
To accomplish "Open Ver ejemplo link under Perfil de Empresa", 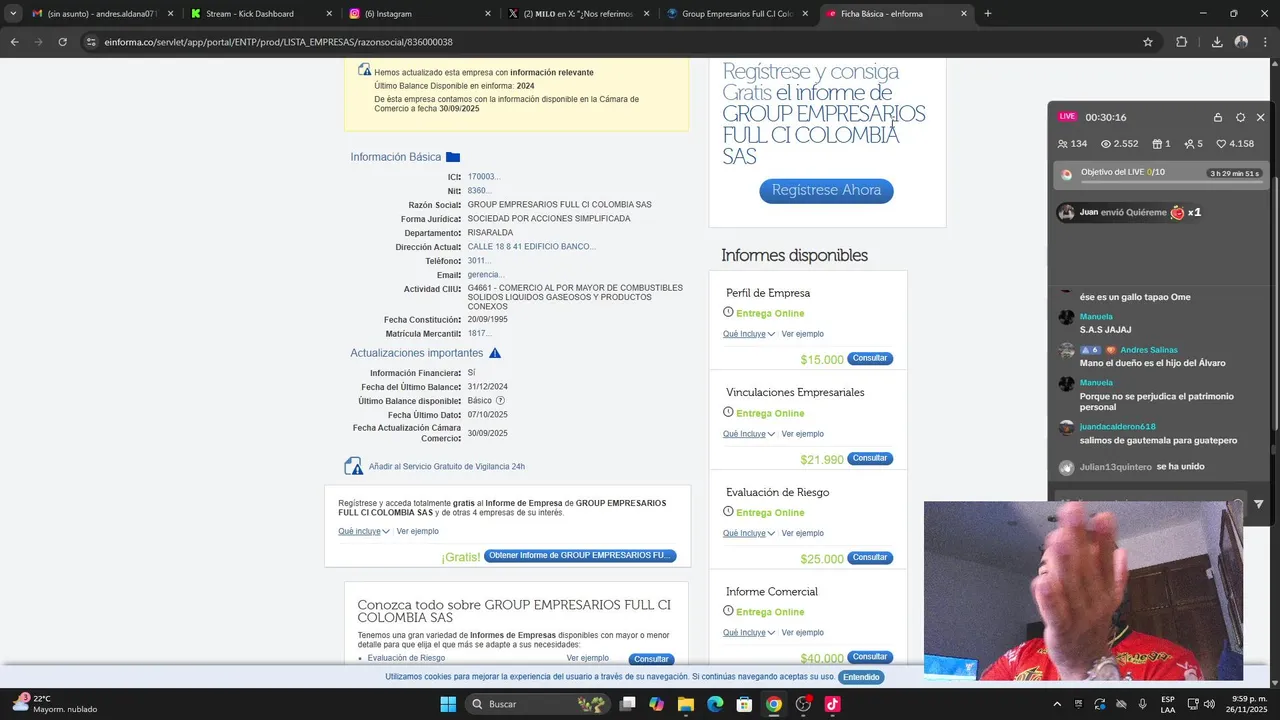I will pyautogui.click(x=803, y=334).
